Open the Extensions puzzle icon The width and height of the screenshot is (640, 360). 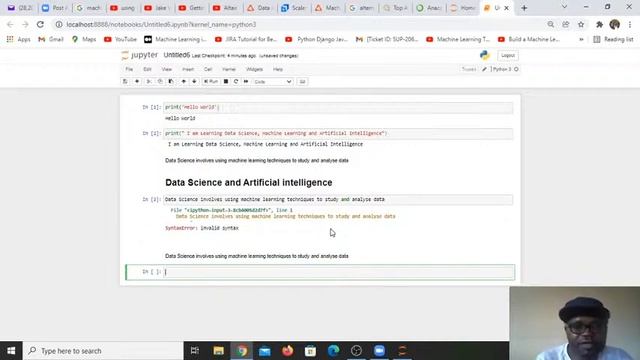tap(599, 24)
